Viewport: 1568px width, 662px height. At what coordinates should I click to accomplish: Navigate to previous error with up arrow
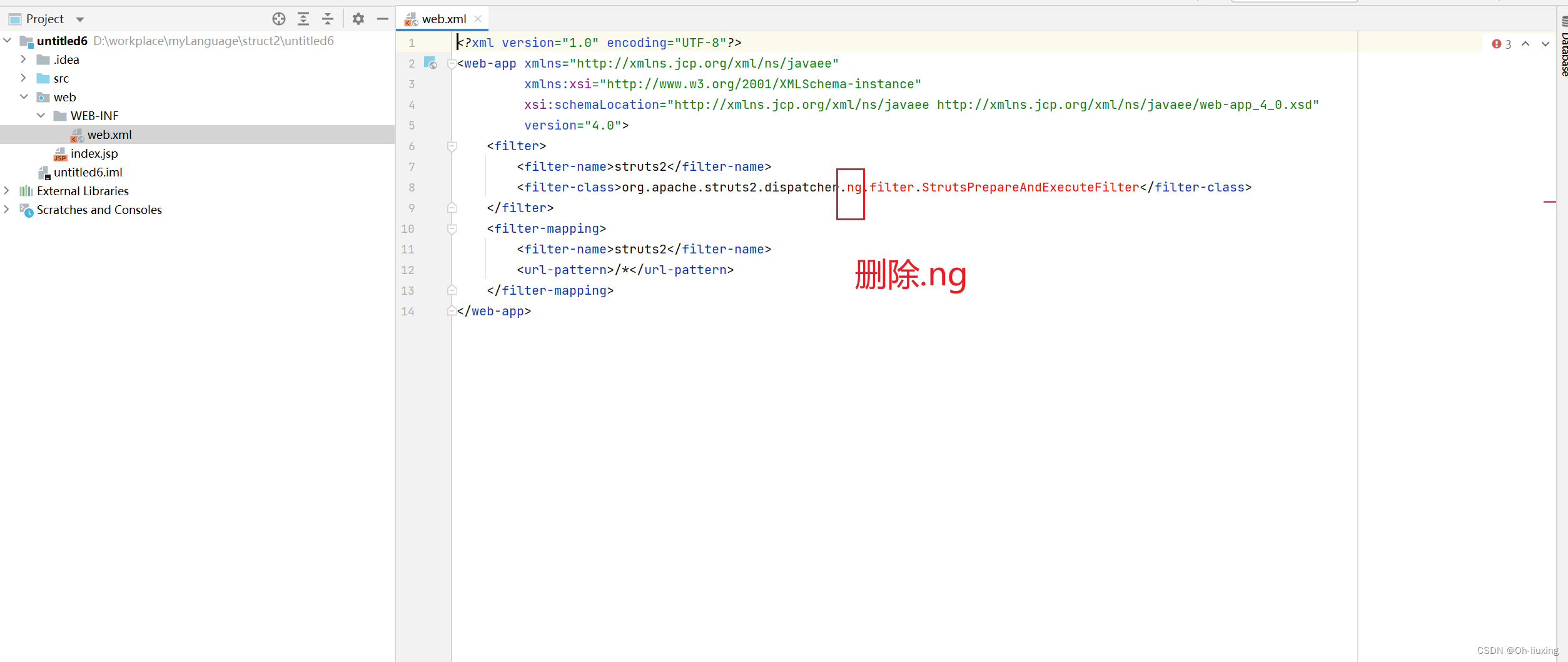tap(1526, 44)
